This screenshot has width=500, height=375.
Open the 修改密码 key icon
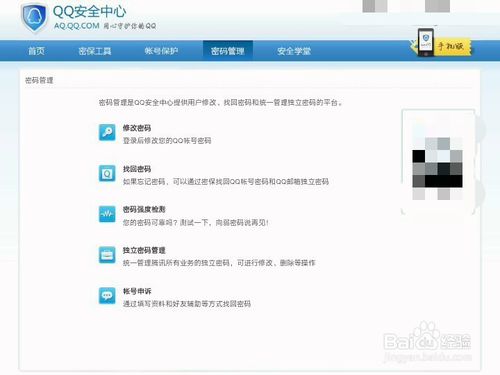tap(107, 132)
